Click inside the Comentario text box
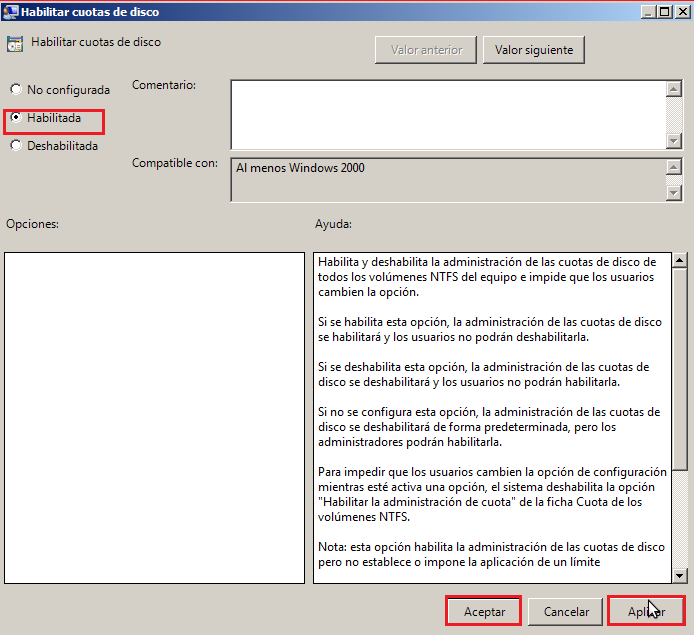The height and width of the screenshot is (635, 694). (448, 115)
